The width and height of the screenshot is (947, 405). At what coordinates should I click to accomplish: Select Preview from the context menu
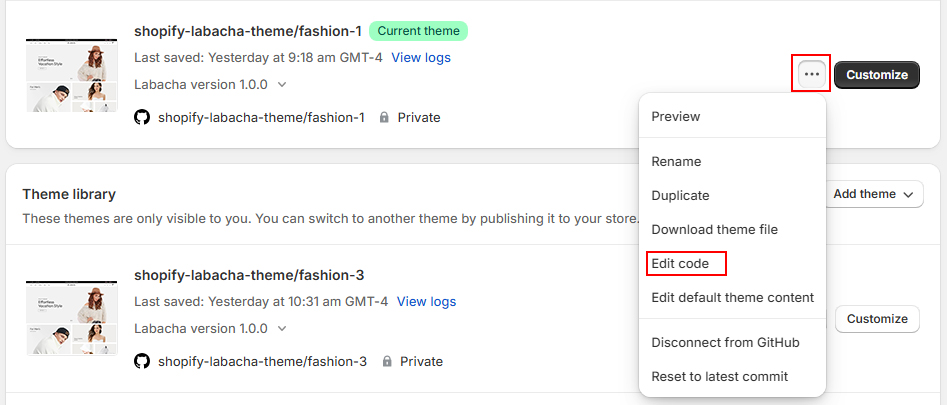[732, 116]
